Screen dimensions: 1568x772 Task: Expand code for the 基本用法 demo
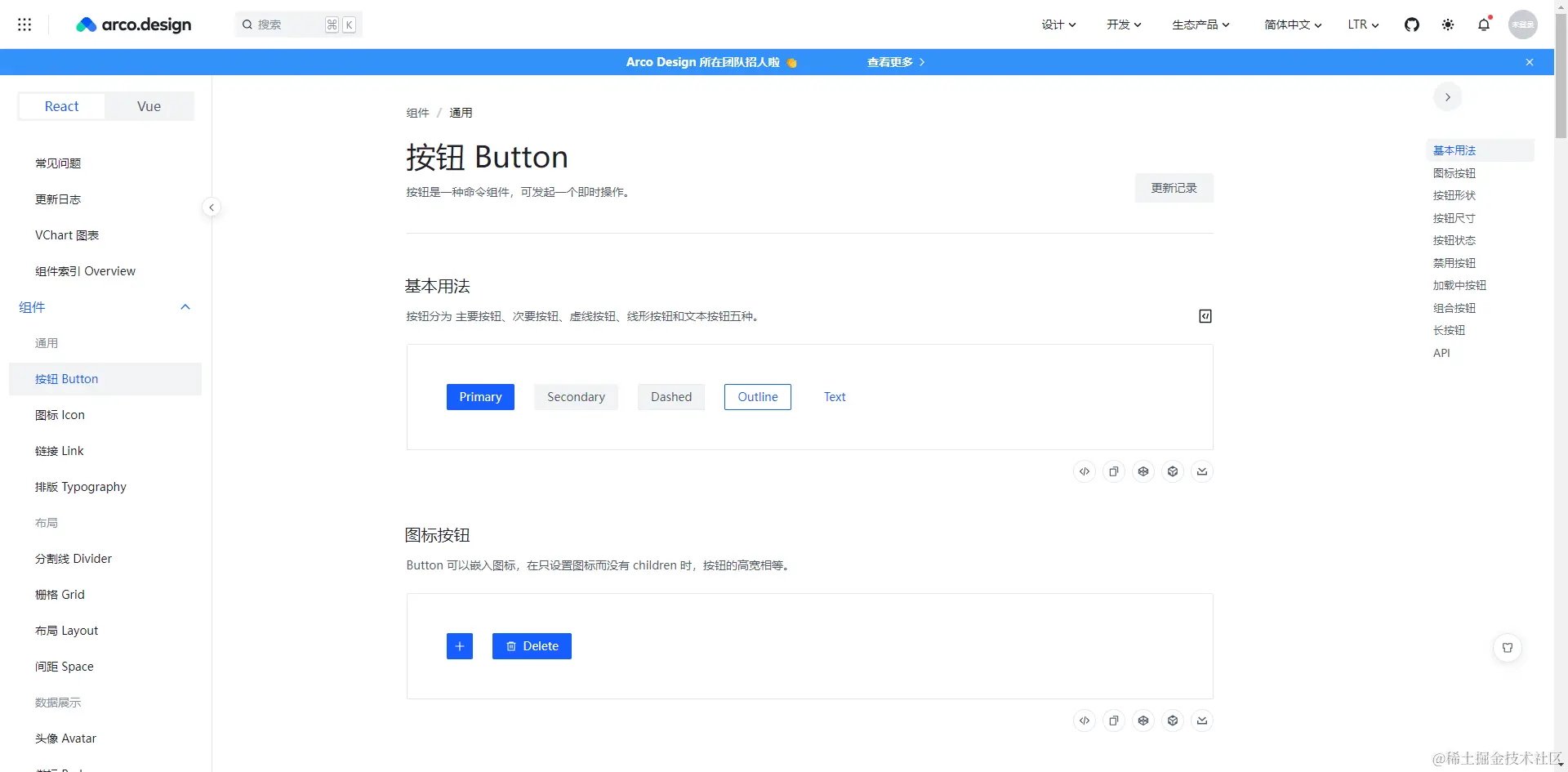(x=1085, y=471)
